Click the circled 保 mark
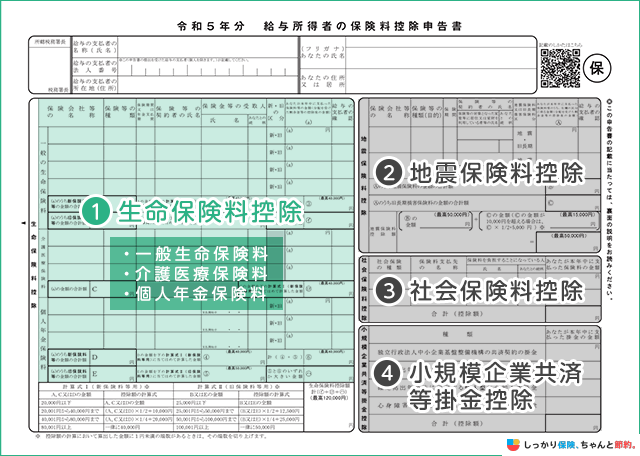 pyautogui.click(x=597, y=68)
